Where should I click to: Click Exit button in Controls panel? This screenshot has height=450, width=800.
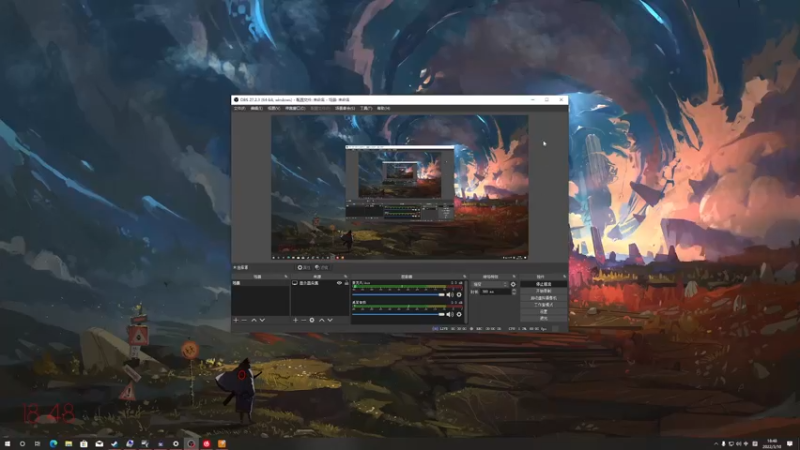543,318
